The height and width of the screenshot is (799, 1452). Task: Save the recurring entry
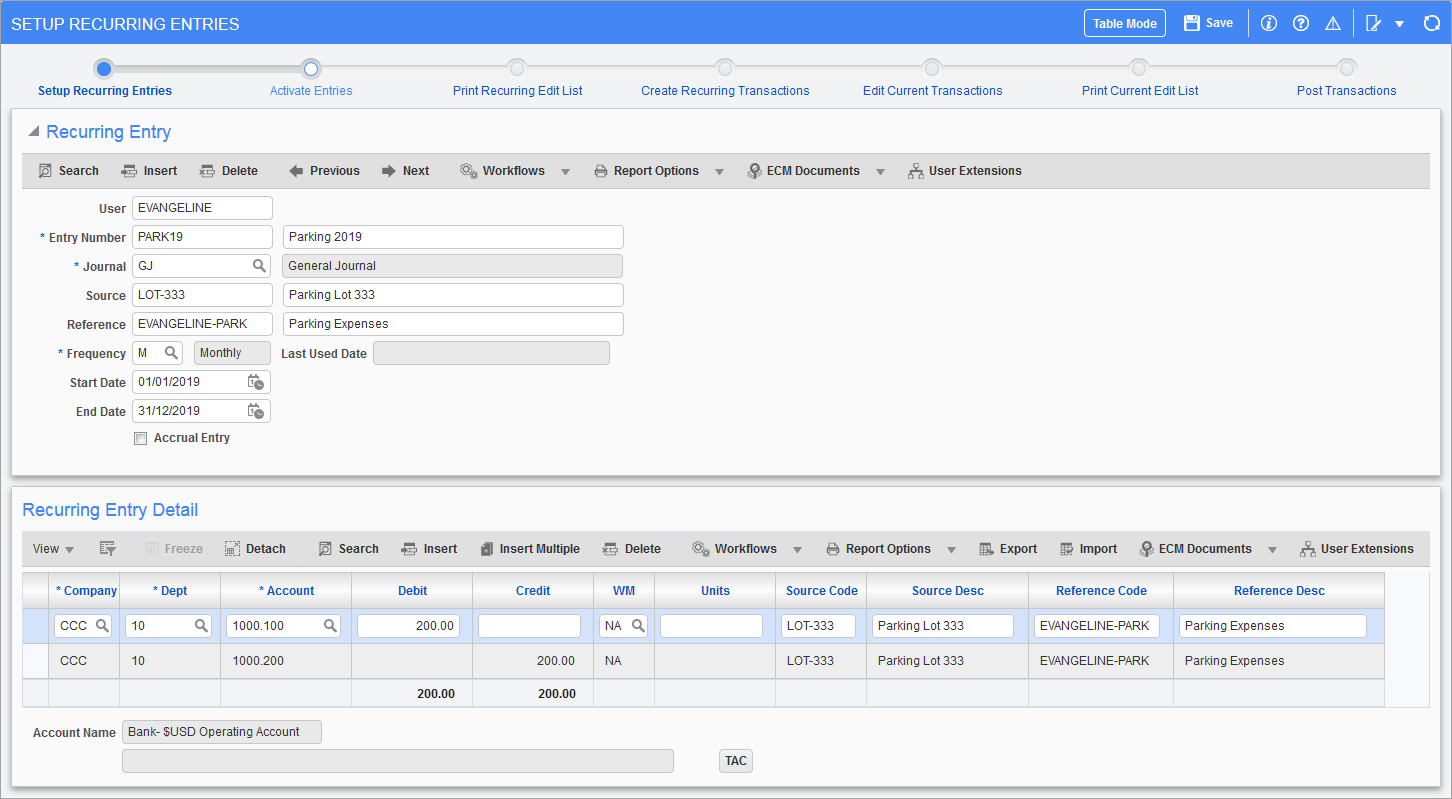point(1207,22)
